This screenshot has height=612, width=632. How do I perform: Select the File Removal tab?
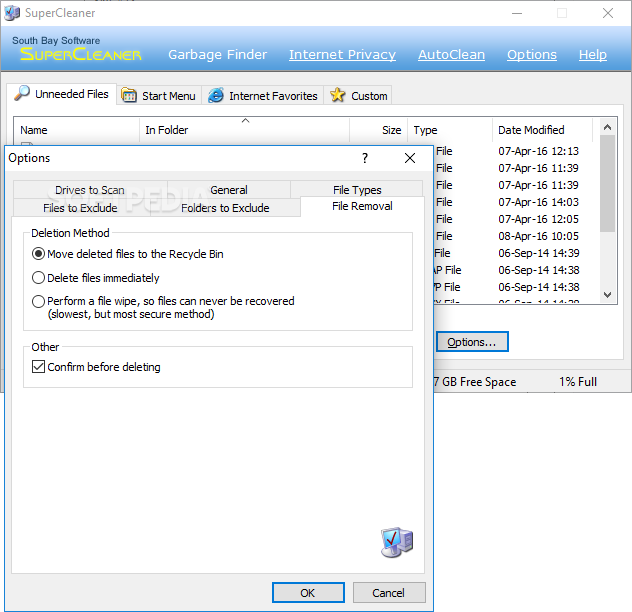point(362,206)
